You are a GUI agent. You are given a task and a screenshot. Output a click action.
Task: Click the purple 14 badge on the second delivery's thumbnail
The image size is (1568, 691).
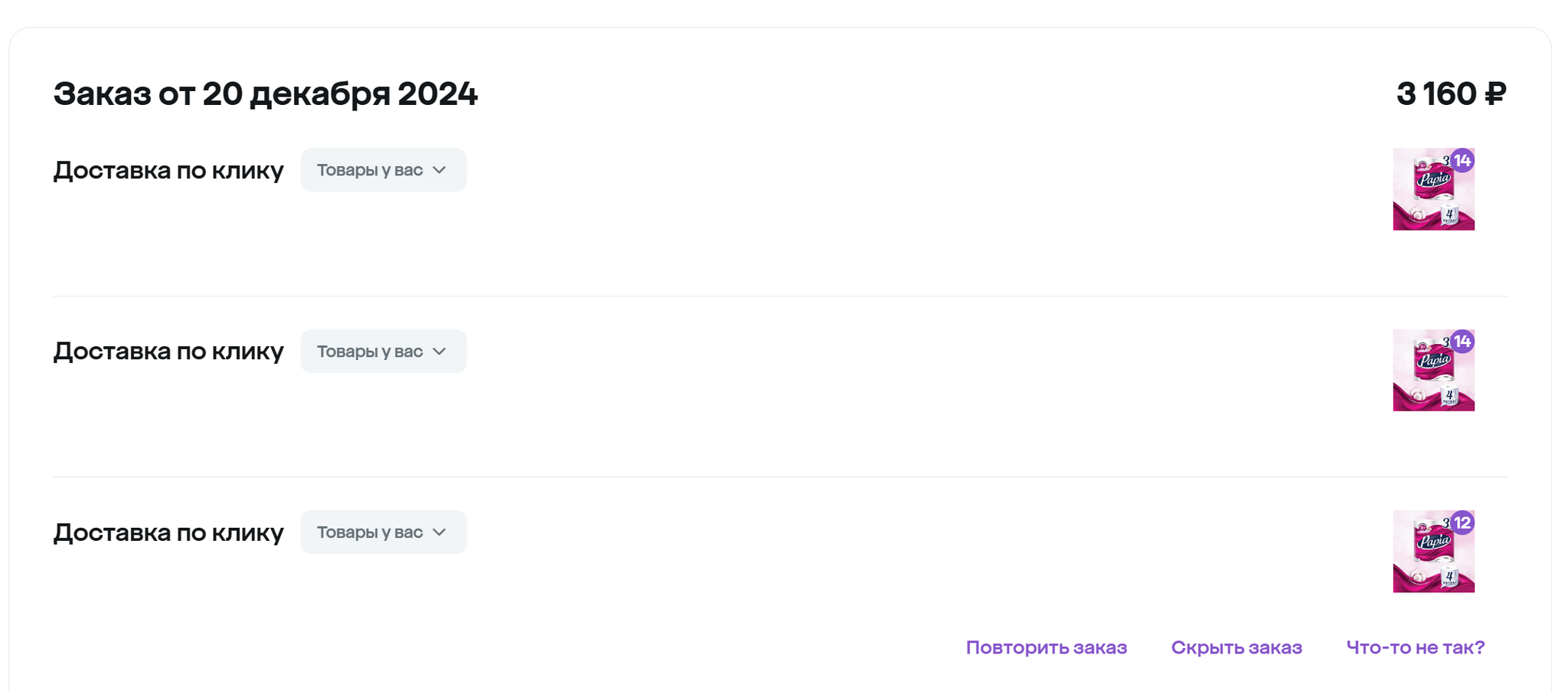[1462, 342]
